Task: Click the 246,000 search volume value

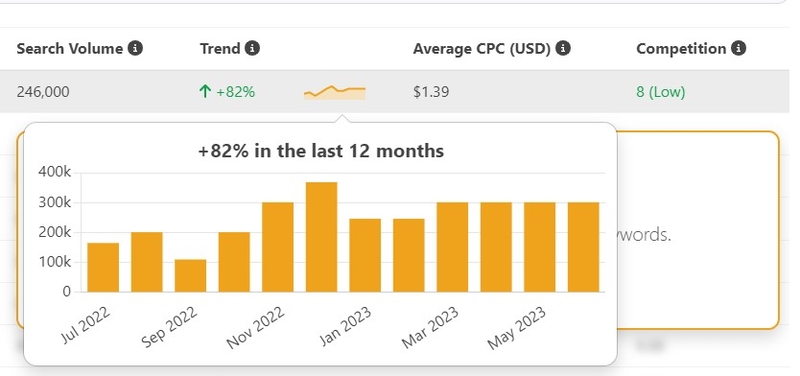Action: (43, 92)
